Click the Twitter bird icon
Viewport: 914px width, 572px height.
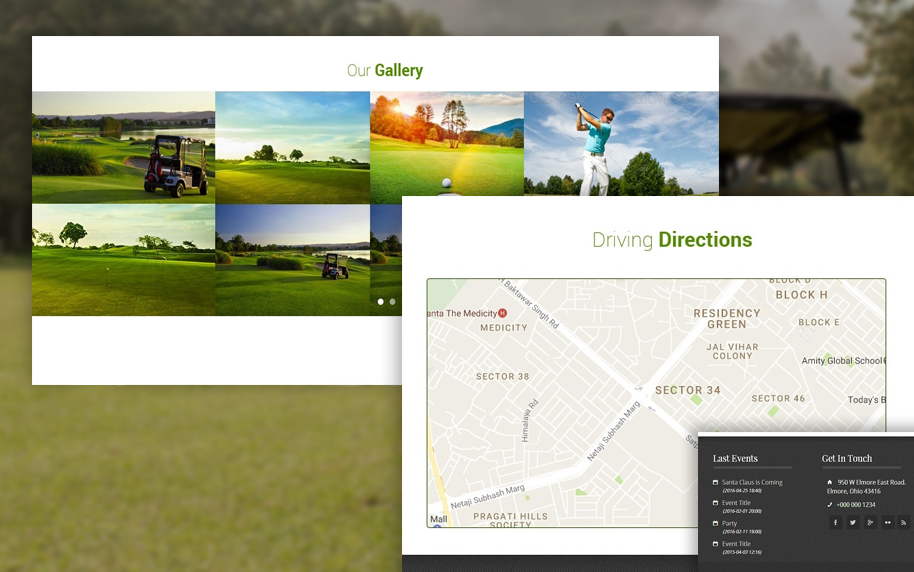pos(853,522)
